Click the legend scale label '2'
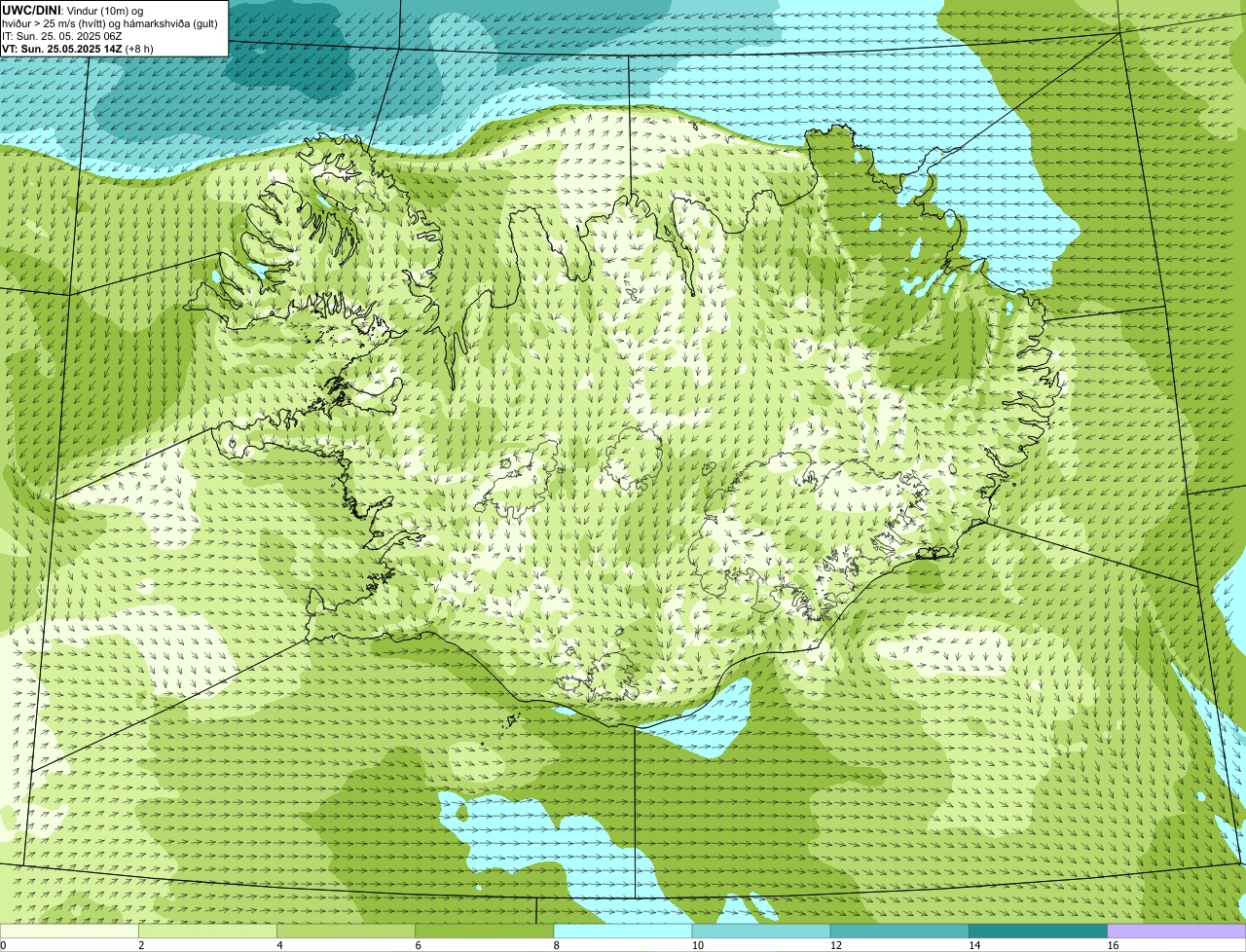 141,945
